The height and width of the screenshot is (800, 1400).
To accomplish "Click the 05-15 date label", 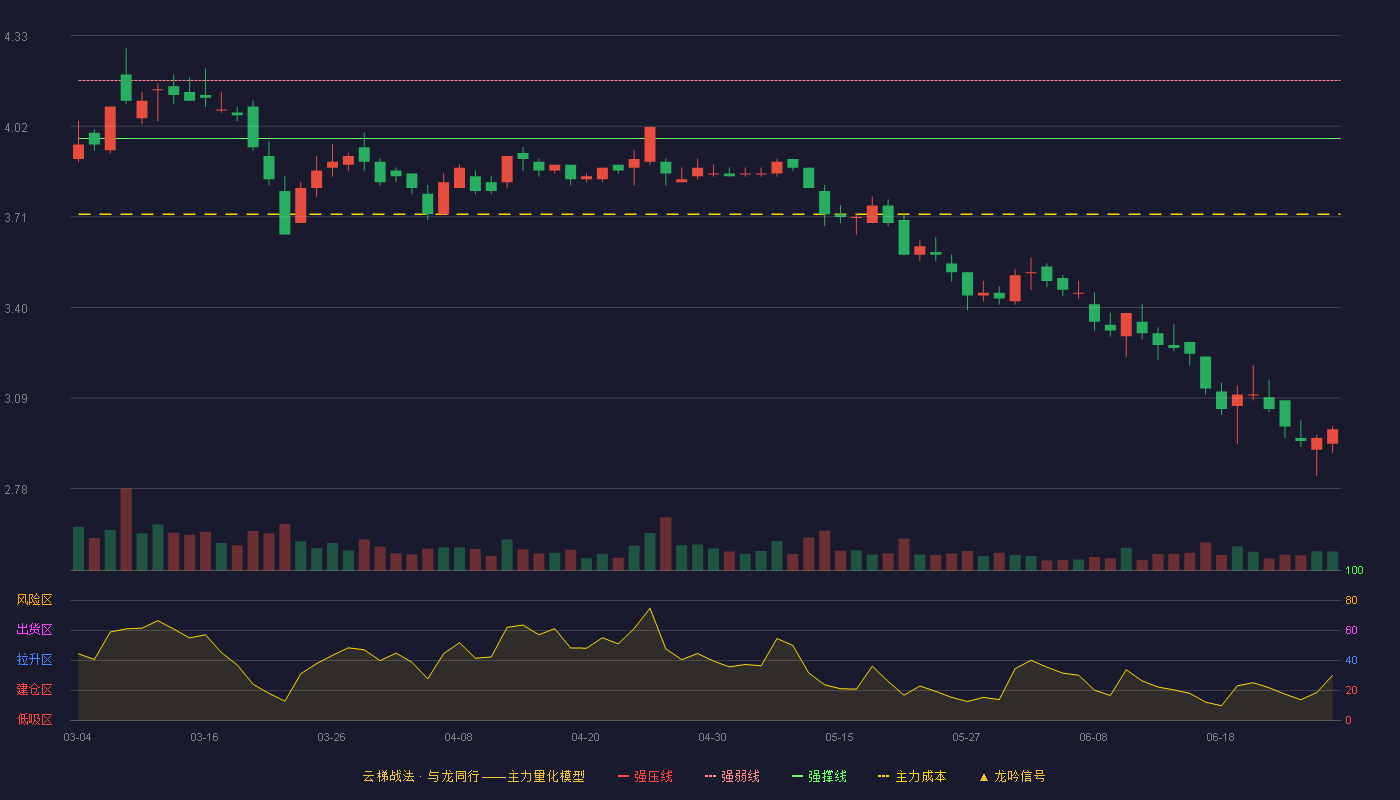I will (840, 737).
